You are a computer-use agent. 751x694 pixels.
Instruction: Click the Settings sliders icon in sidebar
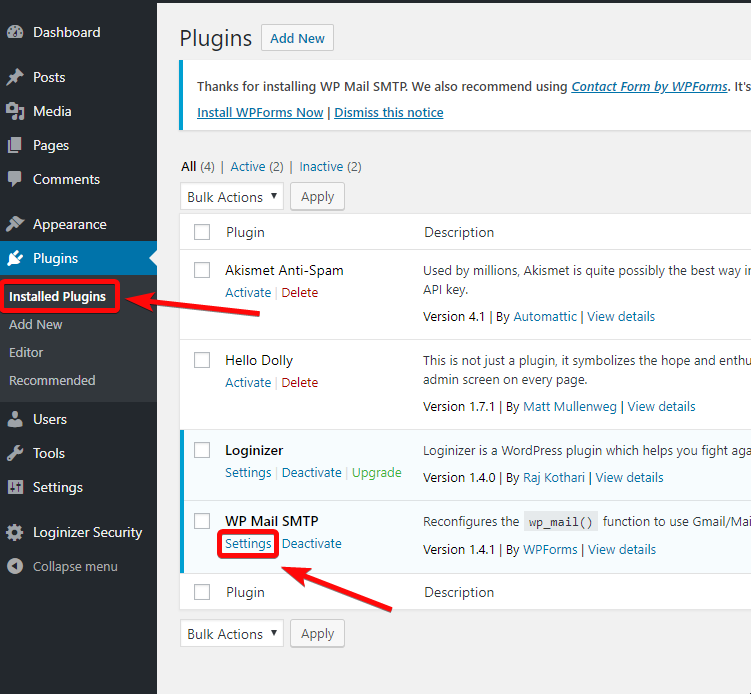coord(15,487)
